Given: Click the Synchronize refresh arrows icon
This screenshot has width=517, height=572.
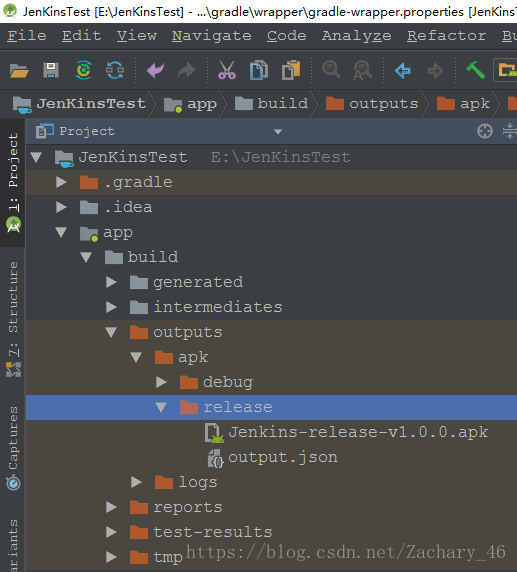Looking at the screenshot, I should point(115,70).
